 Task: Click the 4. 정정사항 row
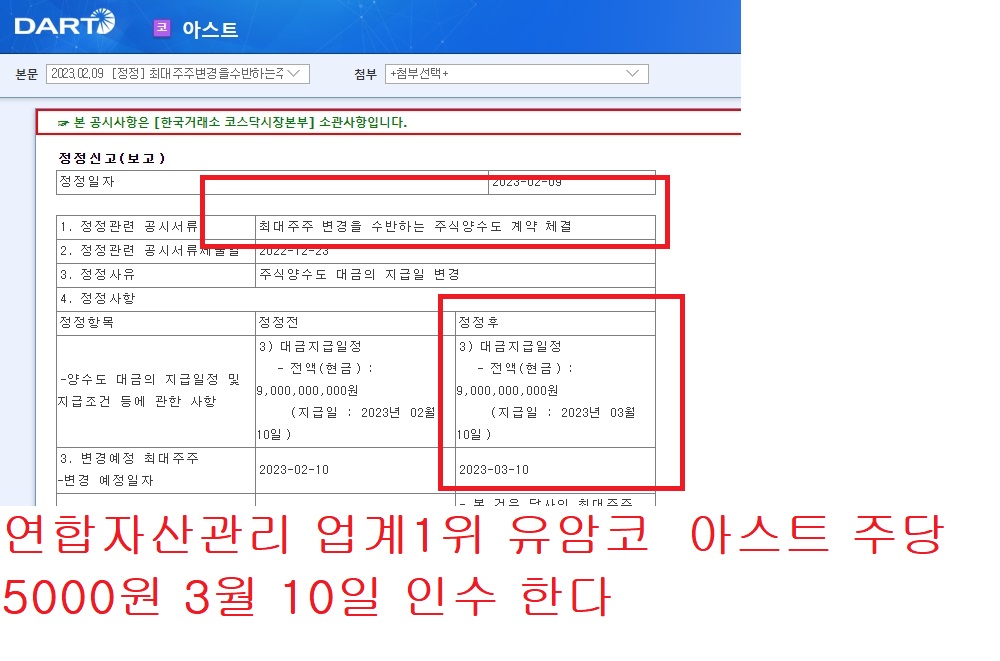pos(356,299)
